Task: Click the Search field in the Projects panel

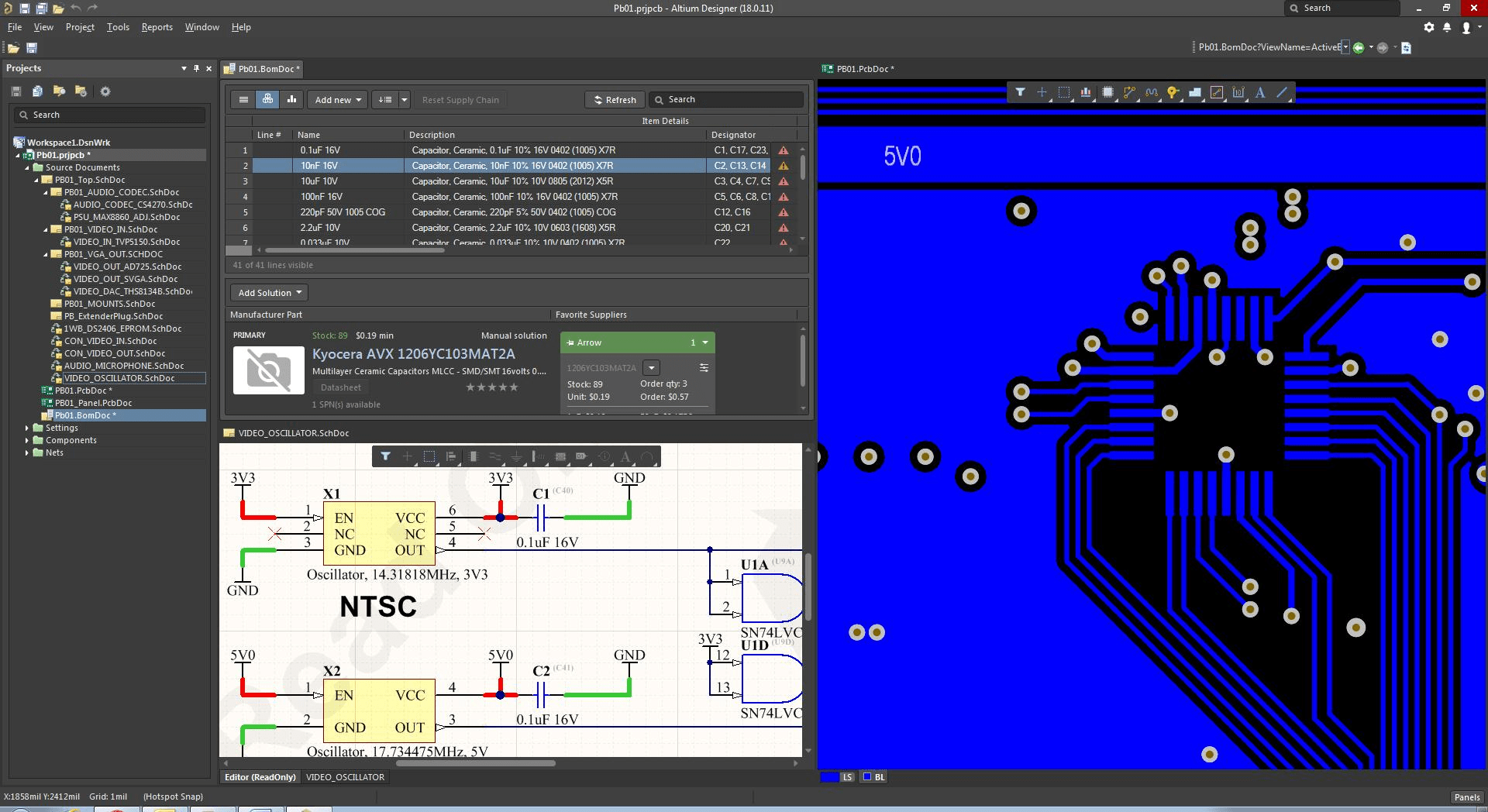Action: point(108,114)
